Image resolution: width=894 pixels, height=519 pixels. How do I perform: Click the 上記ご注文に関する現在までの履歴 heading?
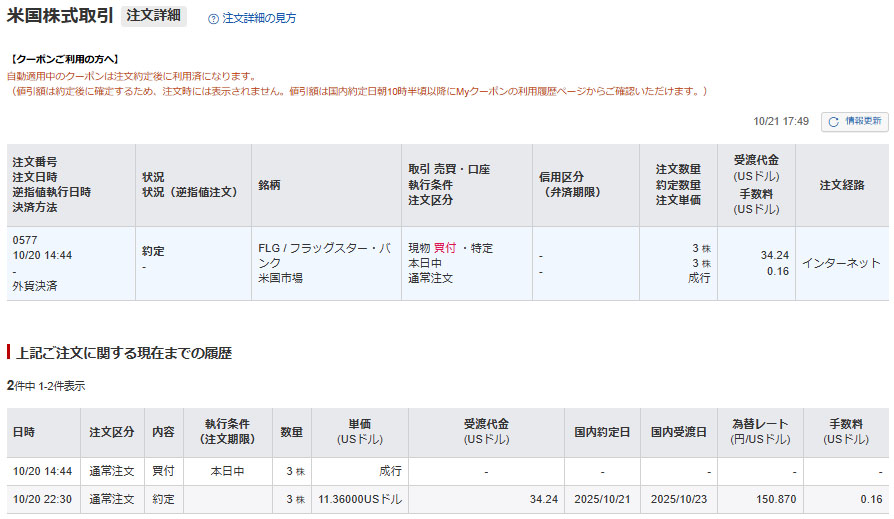124,353
